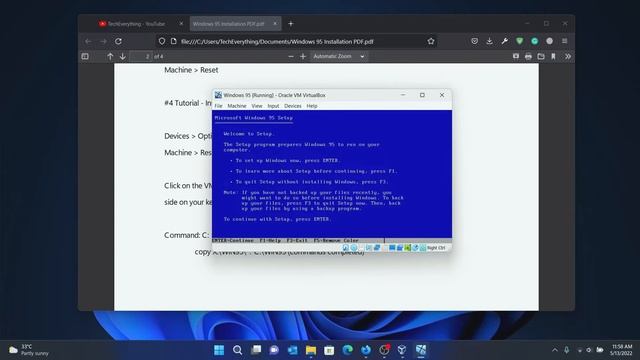Click the green circular extension icon

point(535,41)
